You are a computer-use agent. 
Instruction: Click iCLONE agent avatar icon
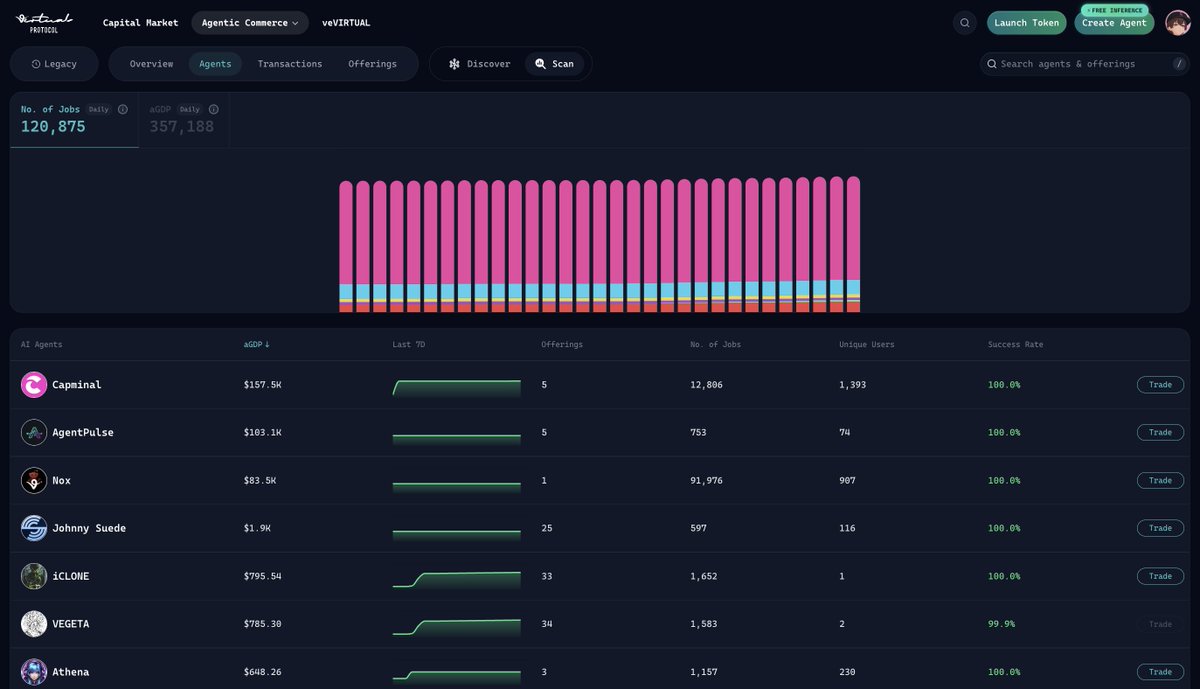point(34,576)
